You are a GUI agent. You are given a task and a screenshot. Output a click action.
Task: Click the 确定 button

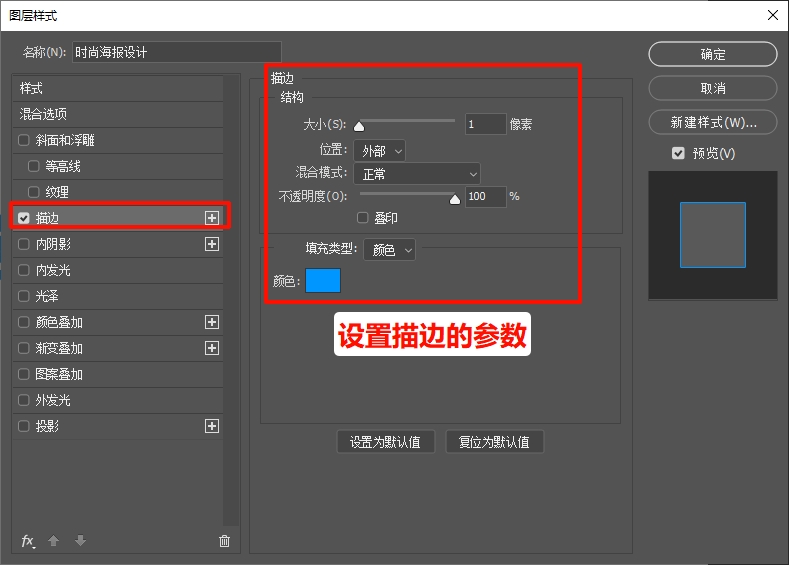(x=712, y=54)
